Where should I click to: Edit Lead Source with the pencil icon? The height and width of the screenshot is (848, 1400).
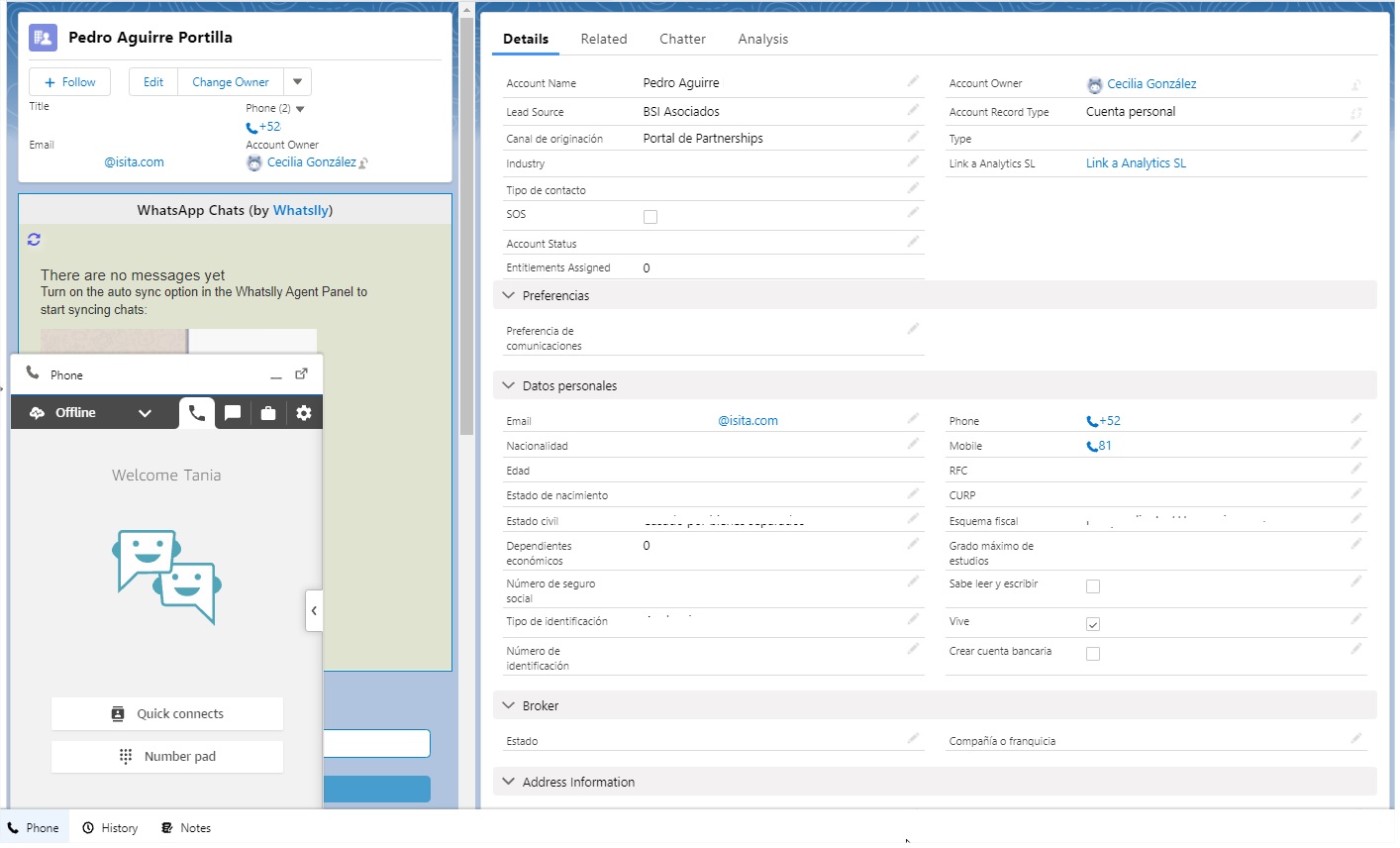pyautogui.click(x=913, y=110)
